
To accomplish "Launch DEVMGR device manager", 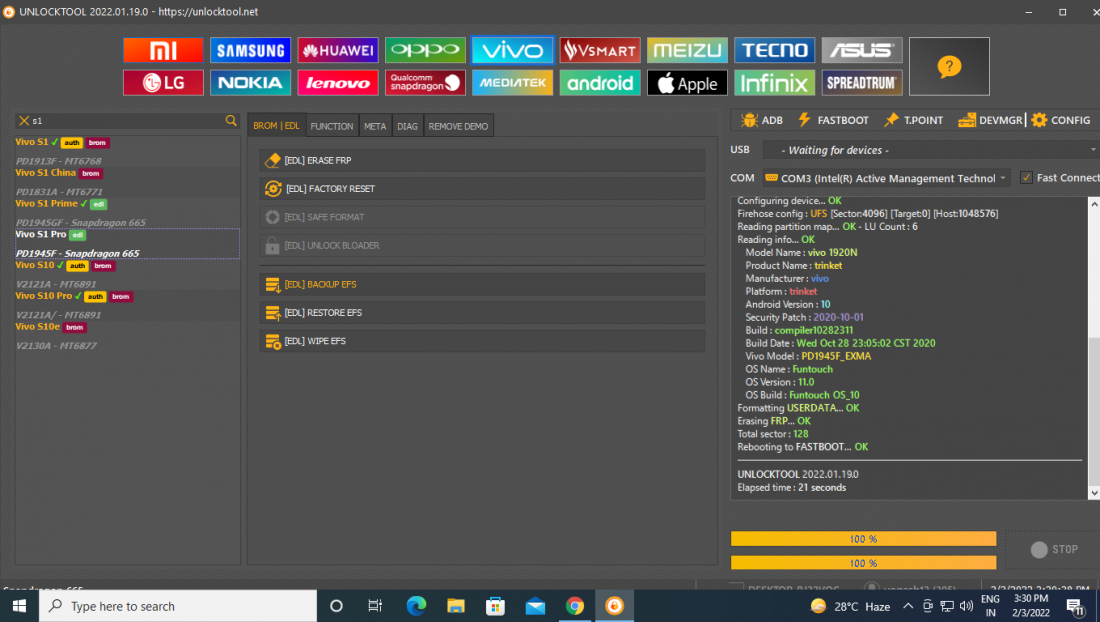I will tap(991, 120).
